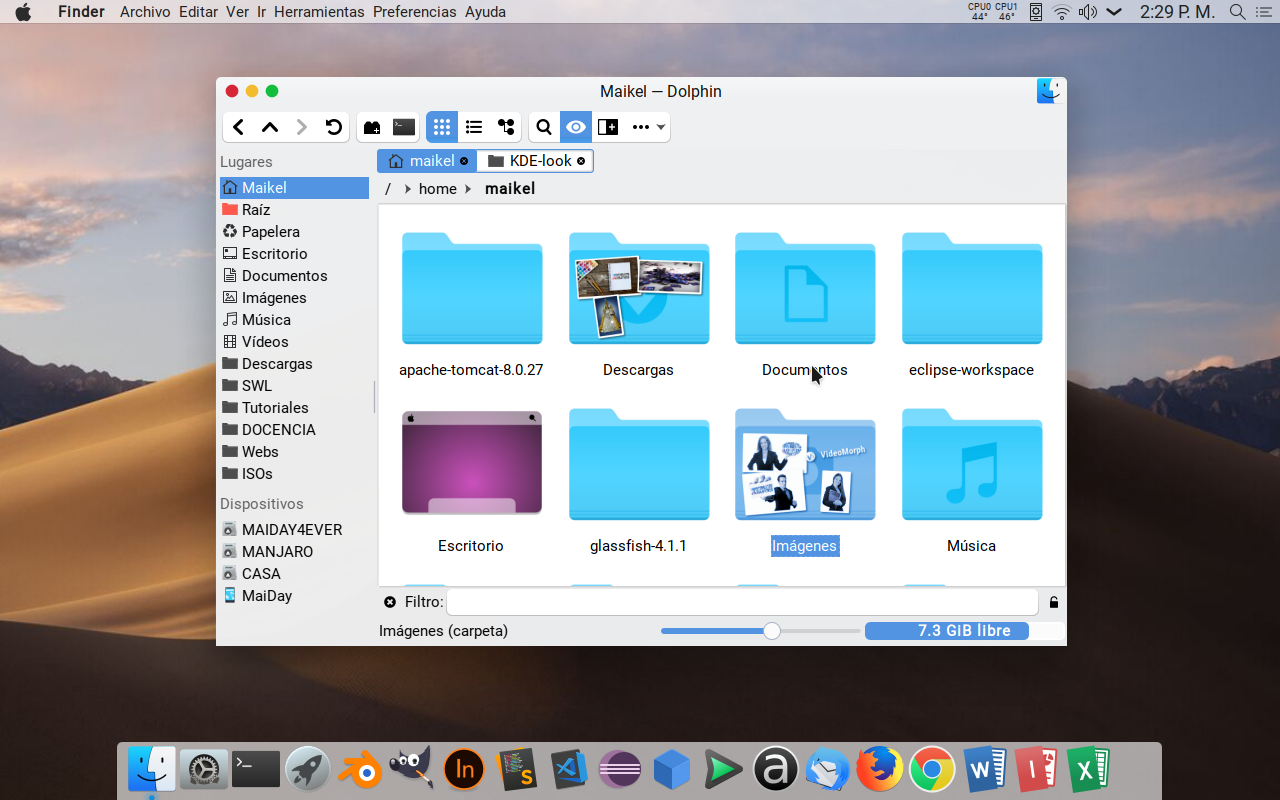Open the Excel icon in the dock
The width and height of the screenshot is (1280, 800).
tap(1088, 770)
